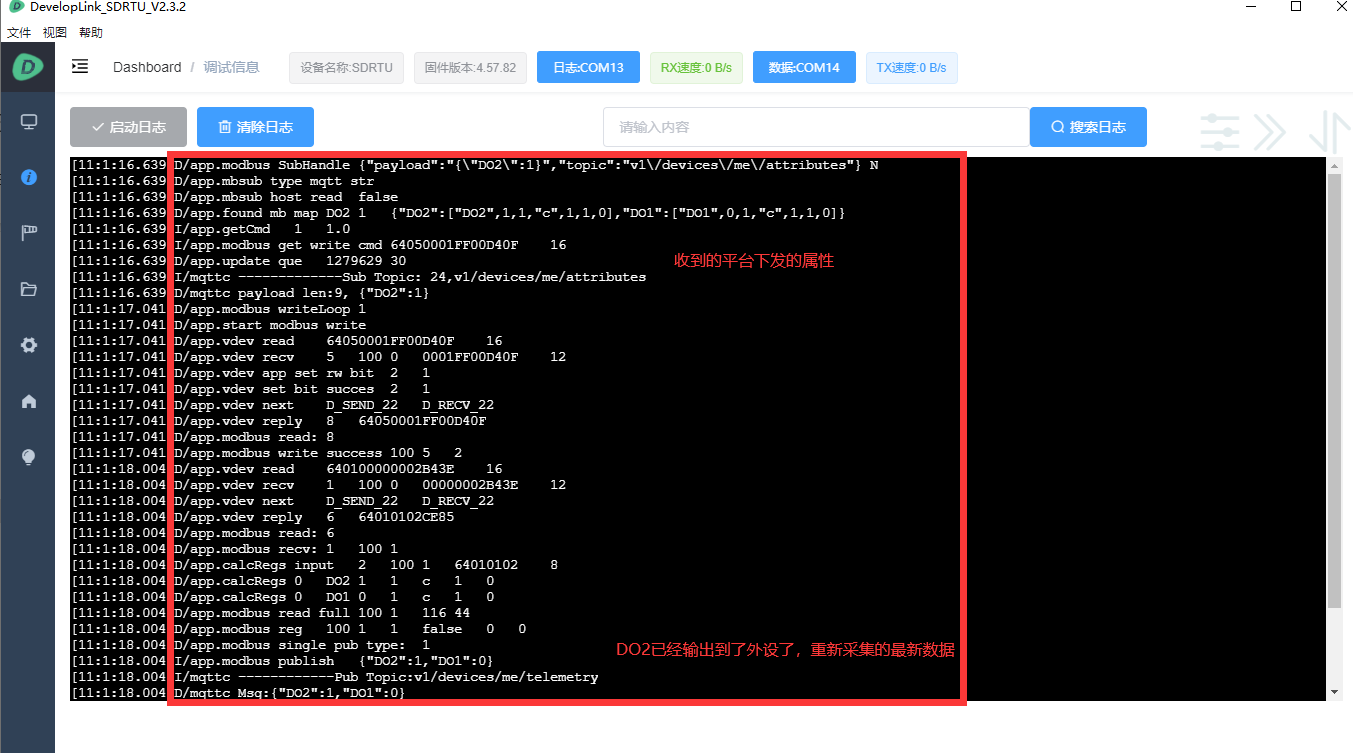Screen dimensions: 1353x753
Task: Click log line 'D/app.modbus single pub type'
Action: pyautogui.click(x=251, y=645)
